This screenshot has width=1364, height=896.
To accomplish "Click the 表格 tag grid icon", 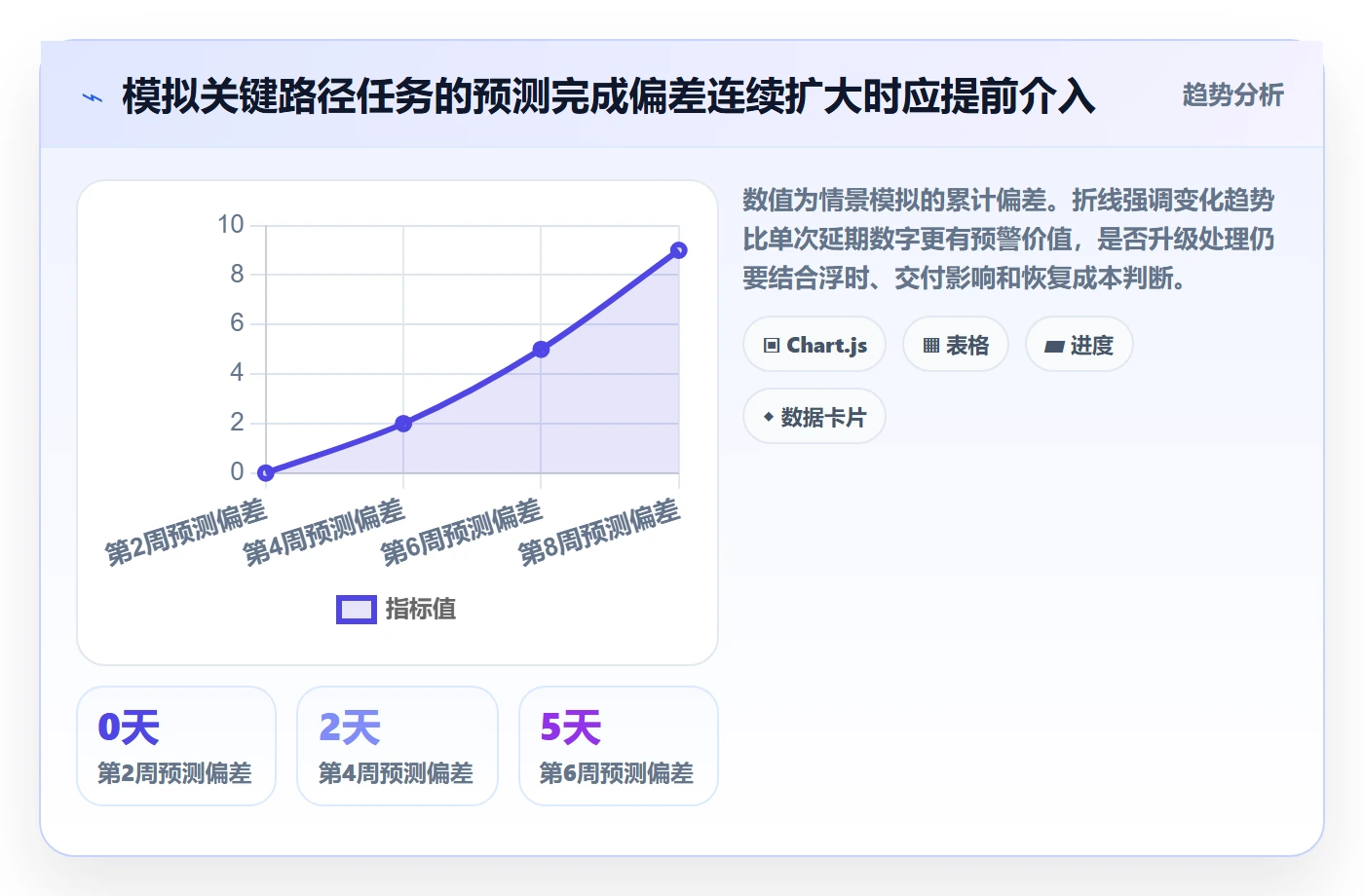I will [x=931, y=346].
